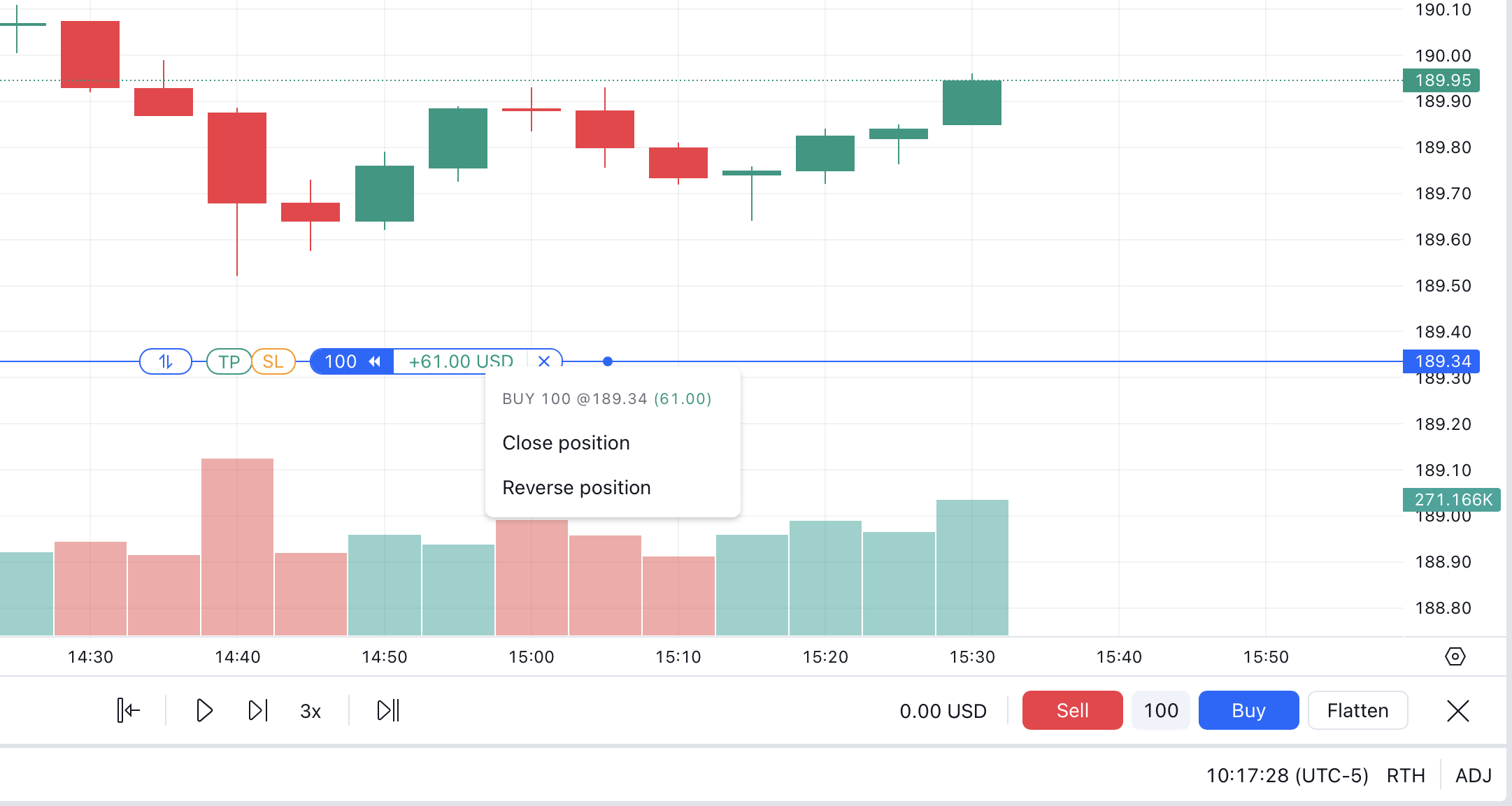This screenshot has height=806, width=1512.
Task: Click the step-forward replay icon
Action: coord(258,710)
